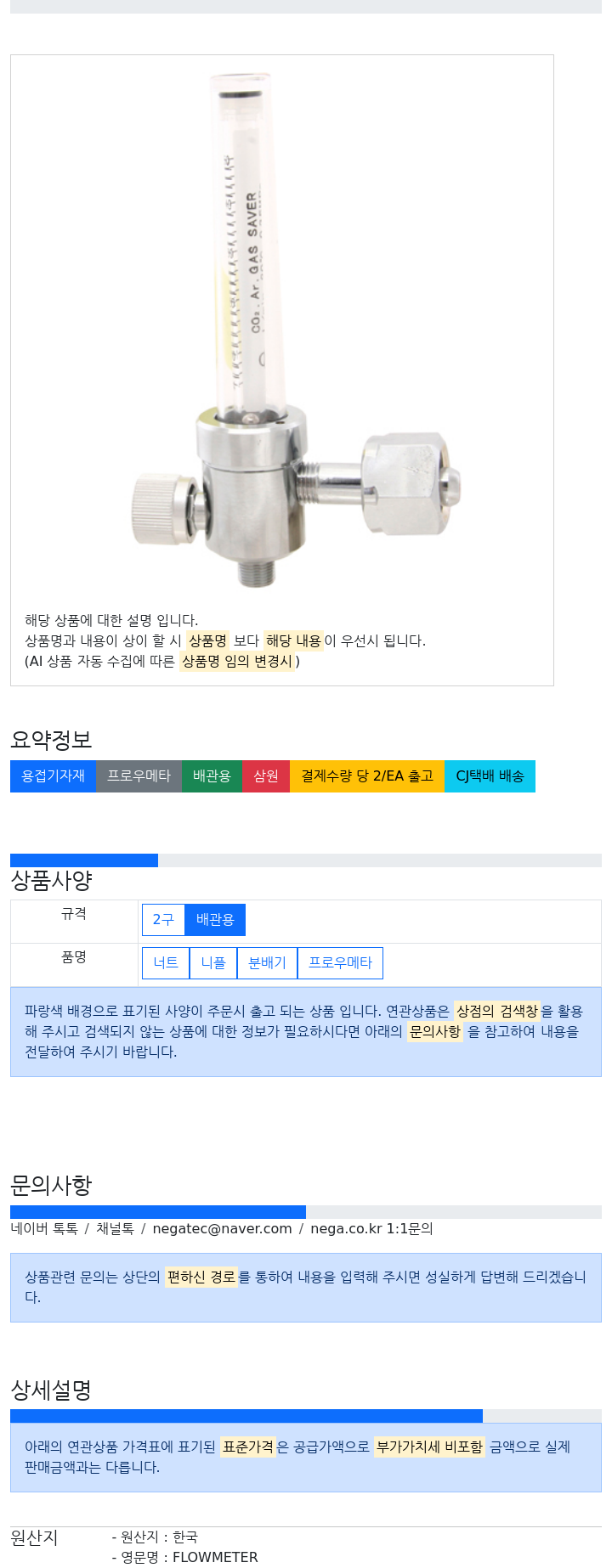The image size is (612, 1568).
Task: Click the progress bar above 상품사양
Action: (x=306, y=860)
